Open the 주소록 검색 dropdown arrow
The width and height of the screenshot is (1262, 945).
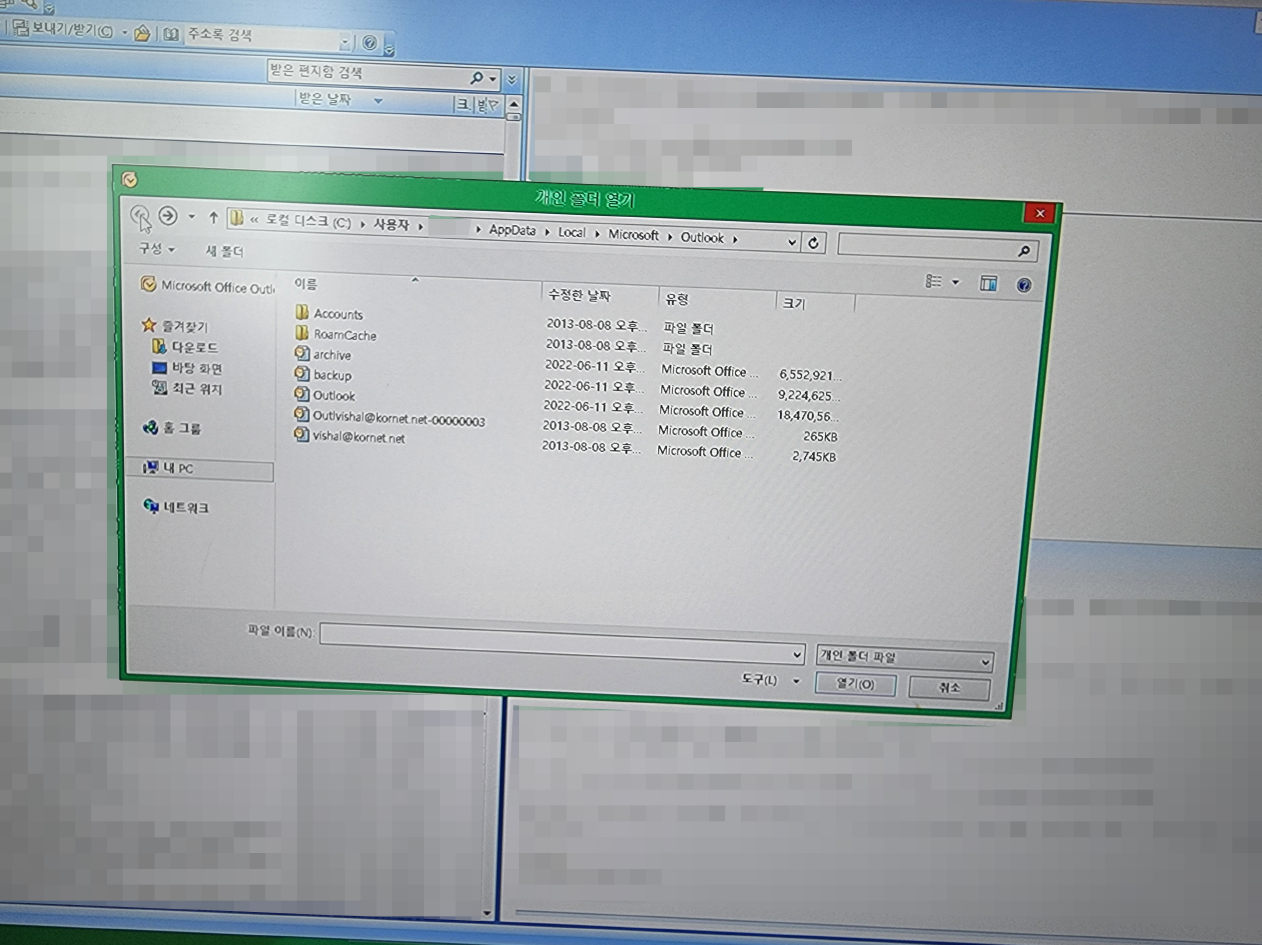(345, 42)
